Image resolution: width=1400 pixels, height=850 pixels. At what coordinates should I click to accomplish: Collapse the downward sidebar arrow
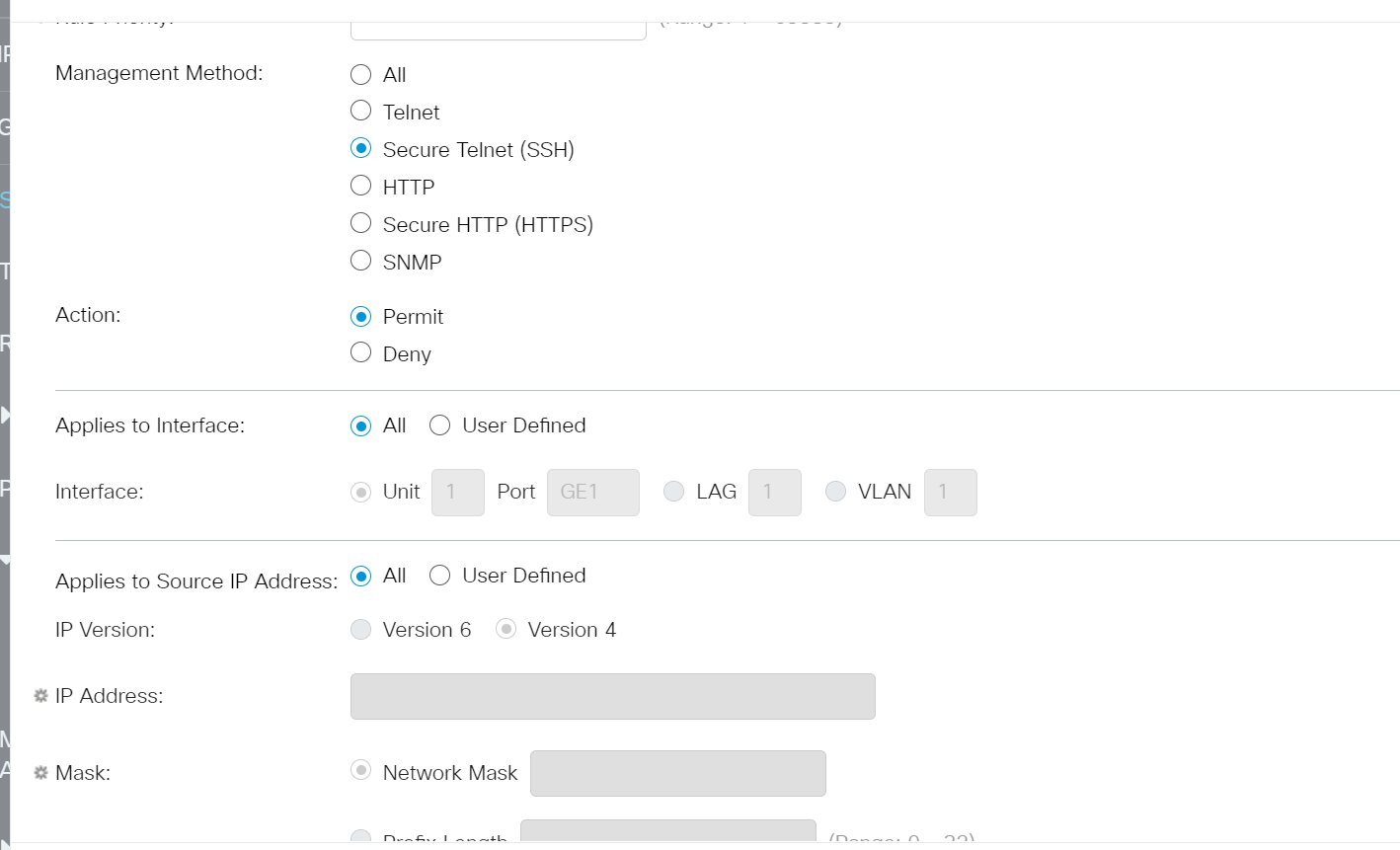(x=8, y=559)
